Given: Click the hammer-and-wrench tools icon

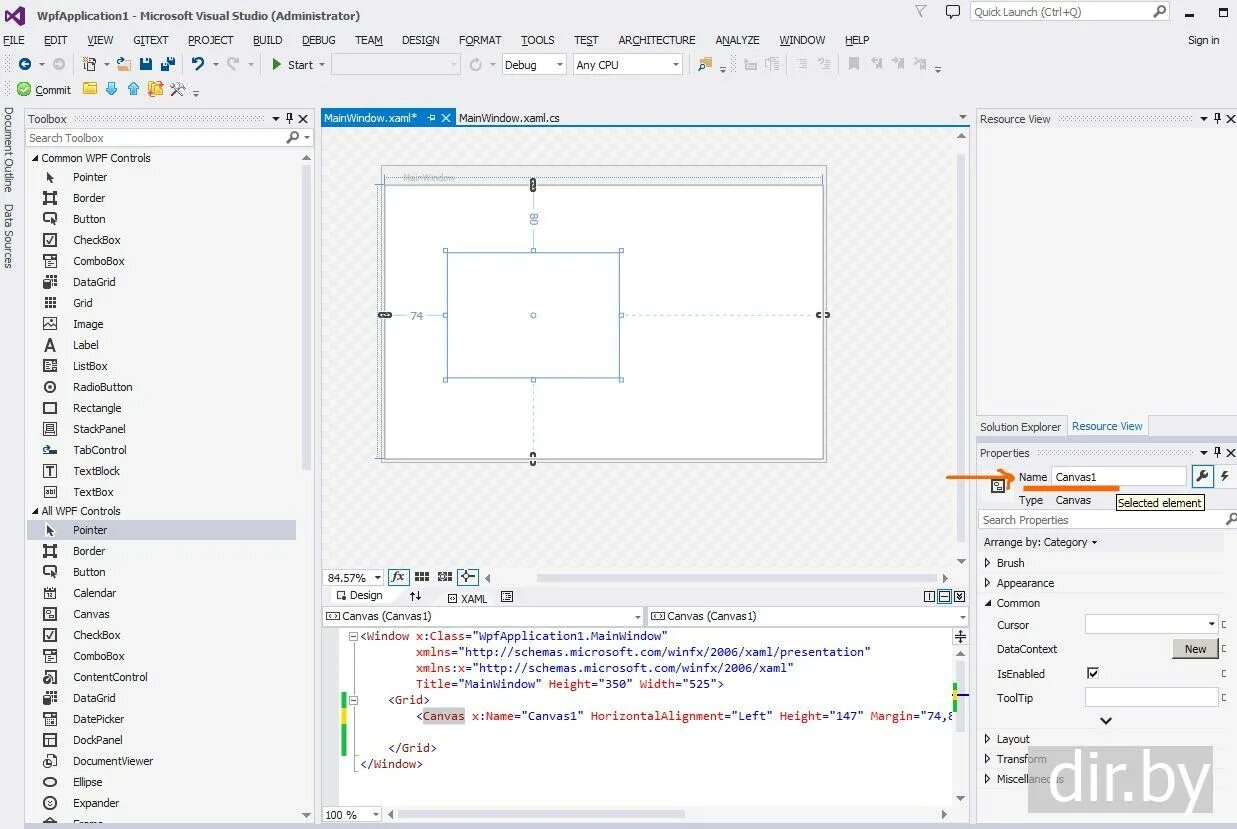Looking at the screenshot, I should point(178,89).
